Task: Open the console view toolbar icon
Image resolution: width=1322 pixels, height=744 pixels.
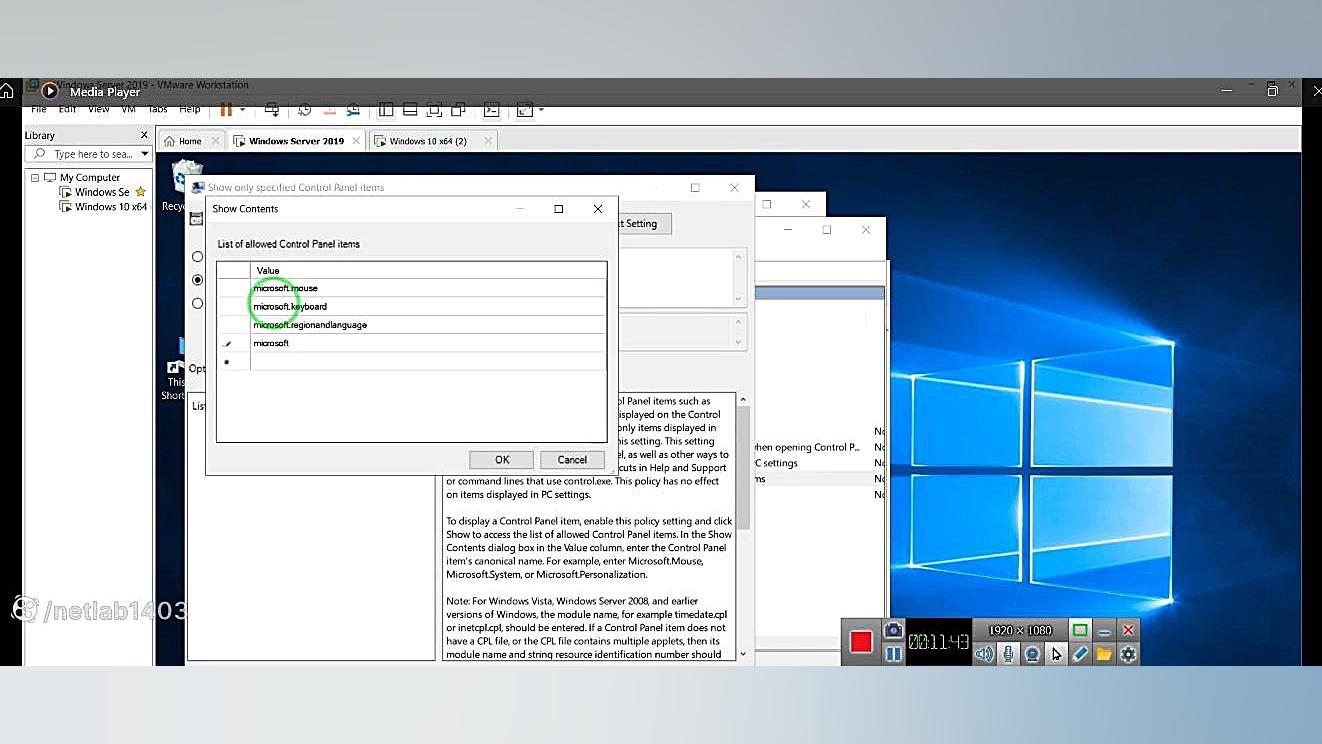Action: click(491, 110)
